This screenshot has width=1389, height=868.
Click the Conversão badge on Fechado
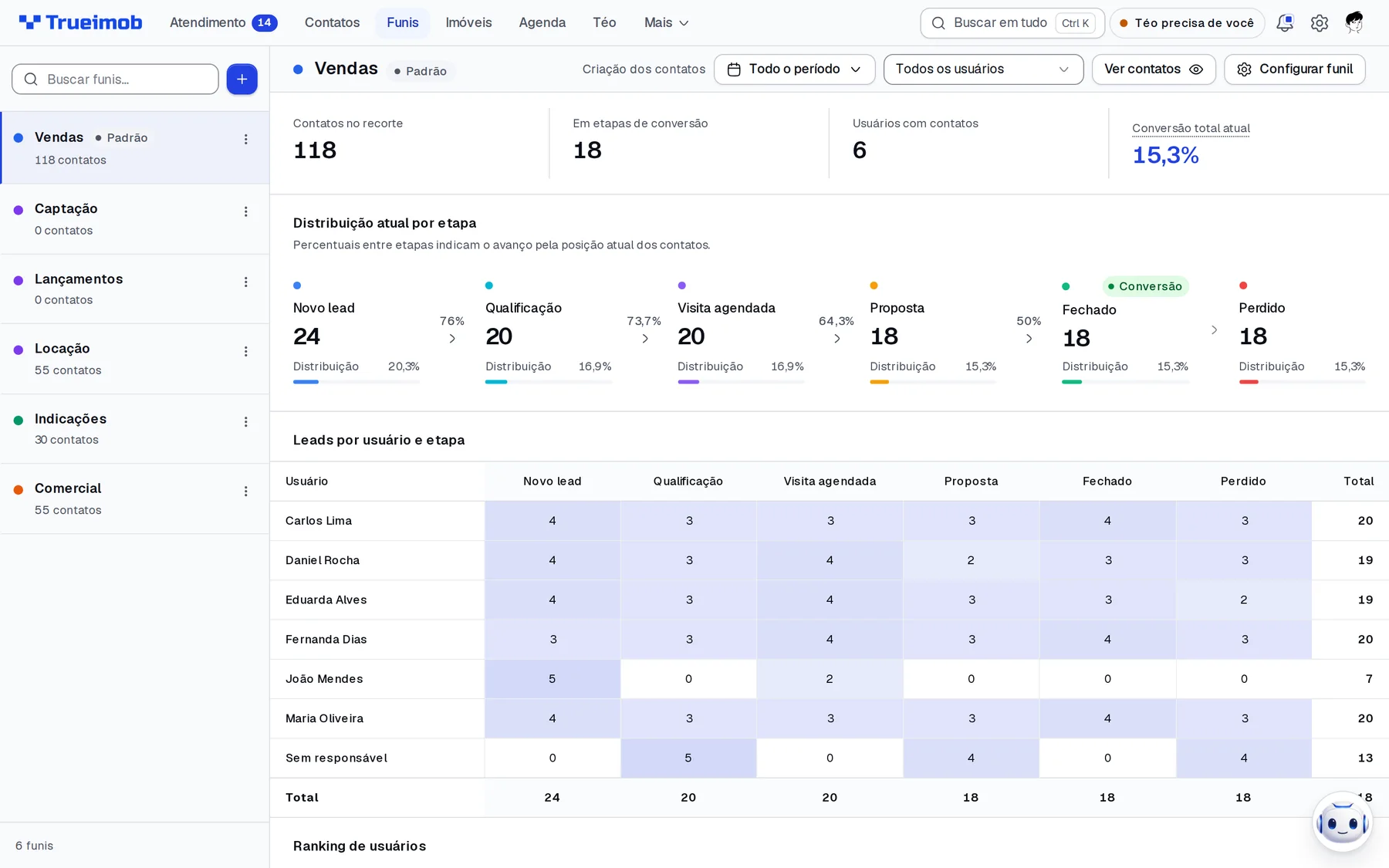(1145, 286)
